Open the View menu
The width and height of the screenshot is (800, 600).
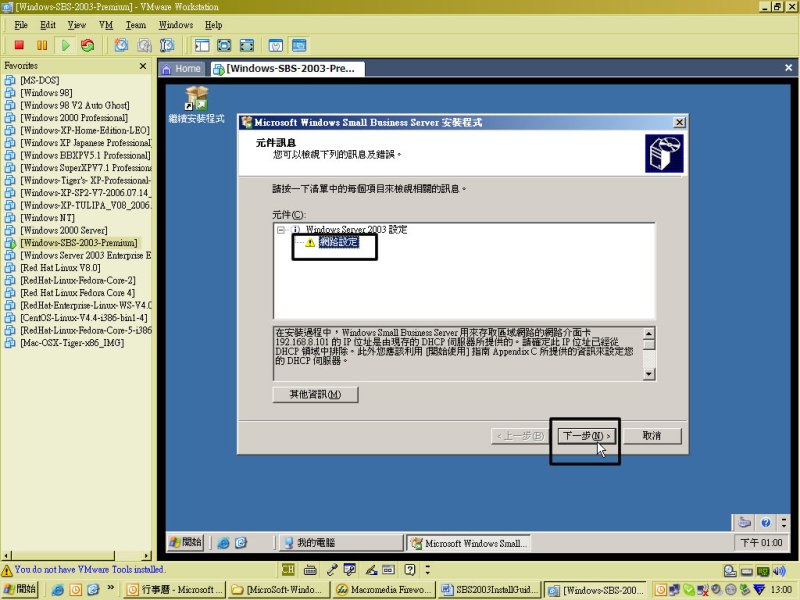click(77, 25)
